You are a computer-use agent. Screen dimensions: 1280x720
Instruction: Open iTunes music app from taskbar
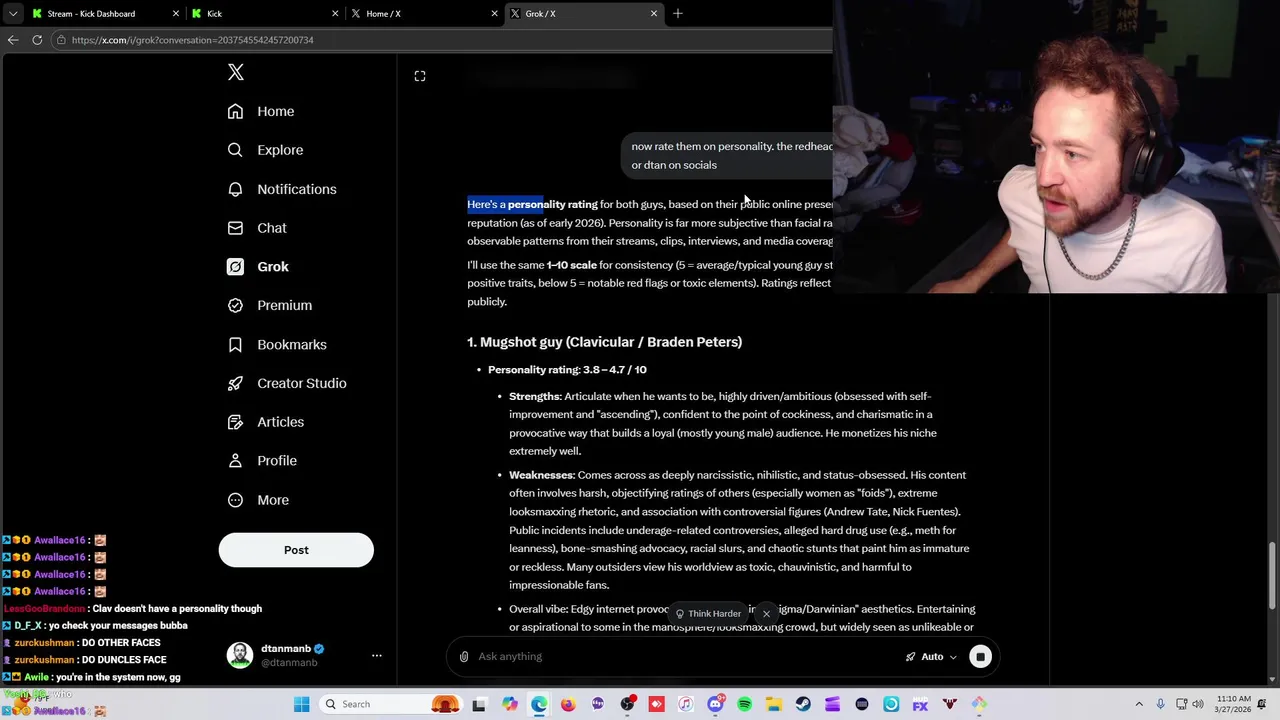click(x=685, y=704)
